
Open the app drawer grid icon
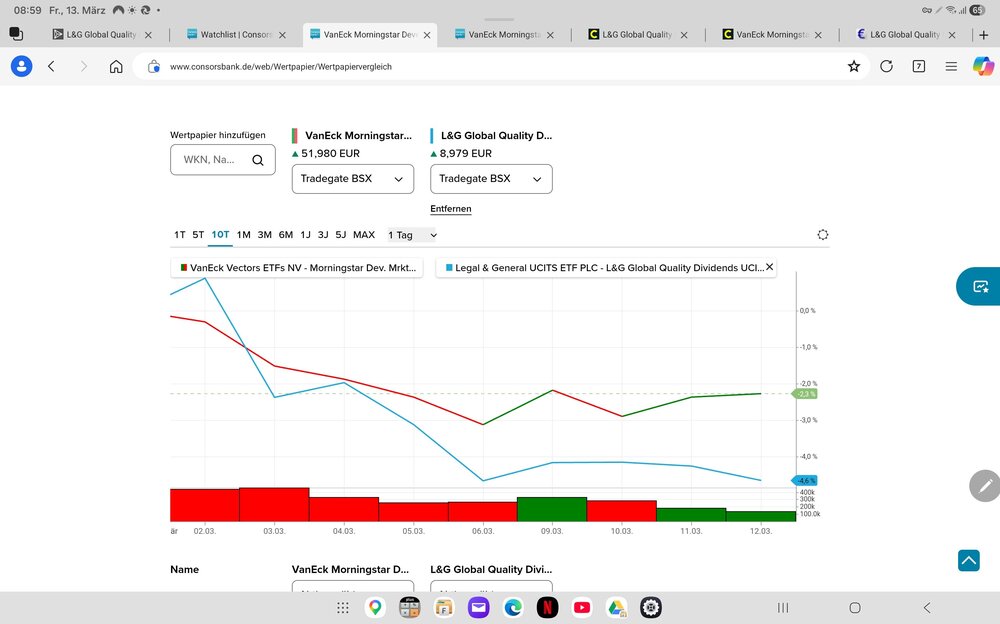click(x=342, y=608)
